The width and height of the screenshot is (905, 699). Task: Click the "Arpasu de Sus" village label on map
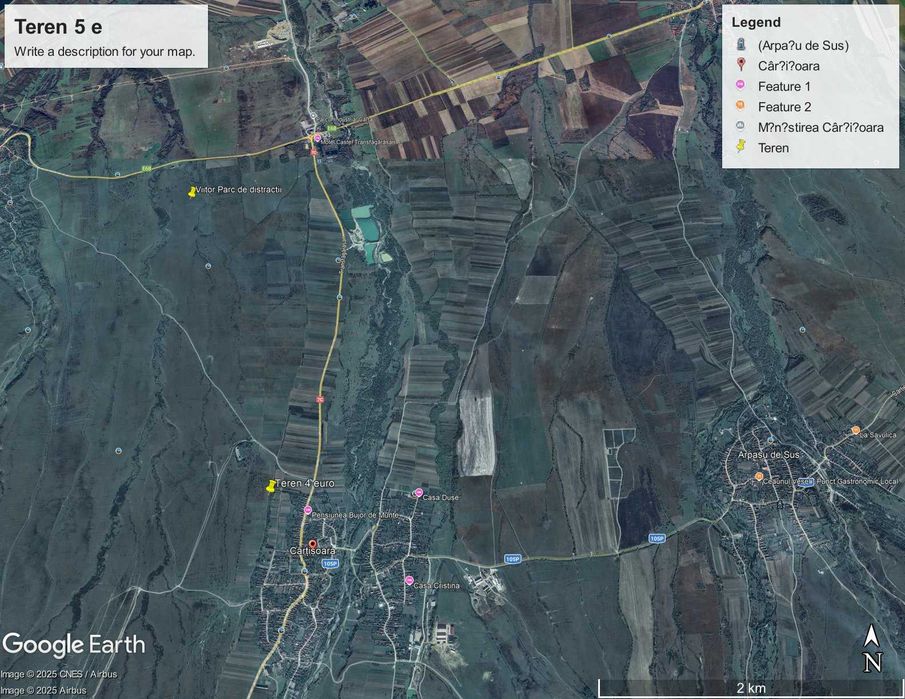pos(769,455)
